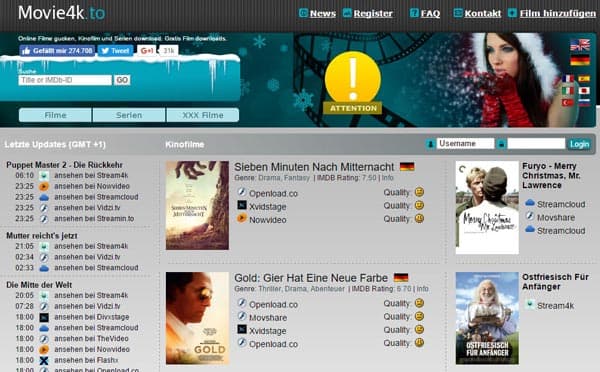
Task: Click the Google +1 share button
Action: 147,51
